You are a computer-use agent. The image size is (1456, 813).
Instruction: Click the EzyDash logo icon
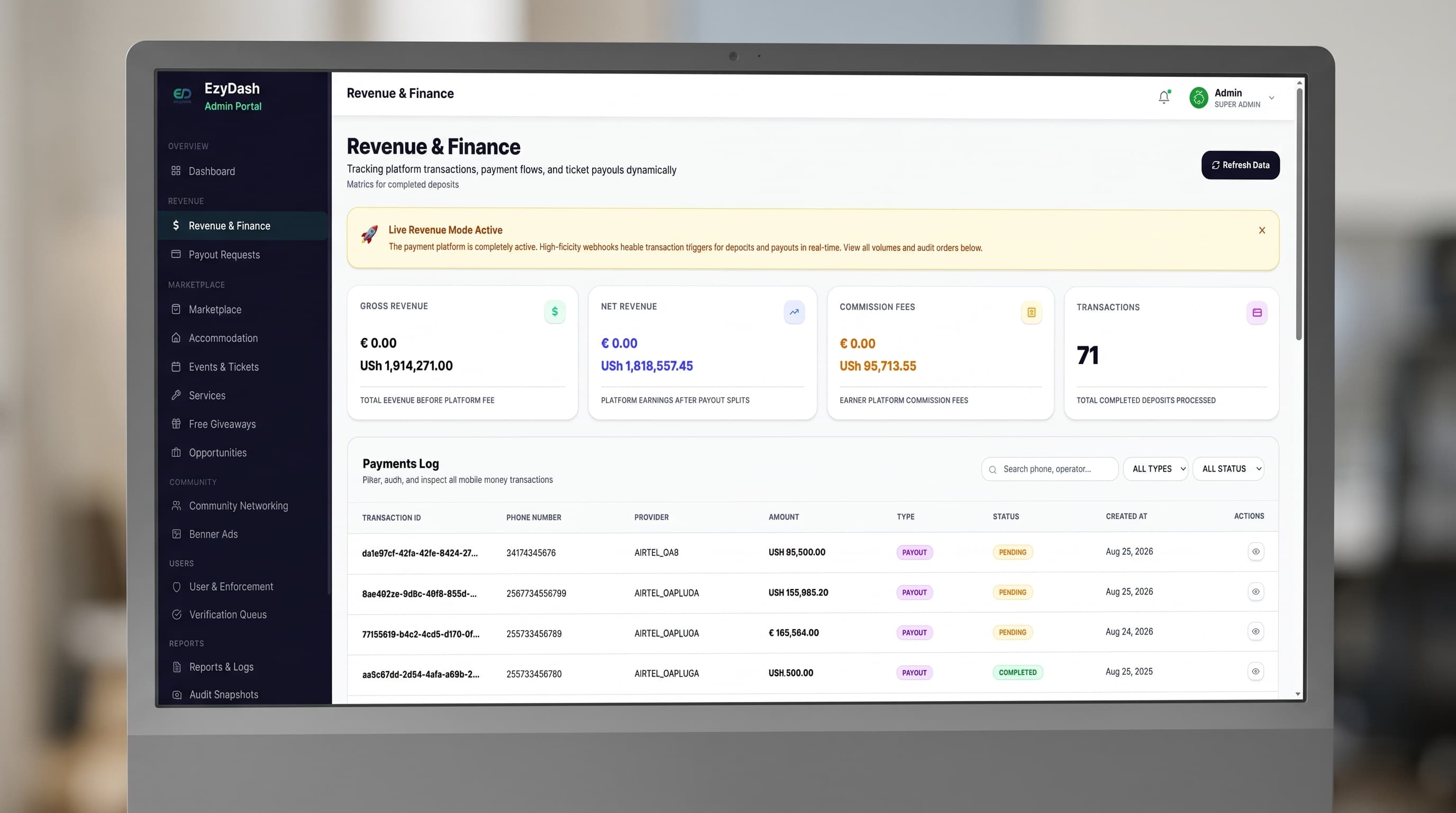click(182, 95)
